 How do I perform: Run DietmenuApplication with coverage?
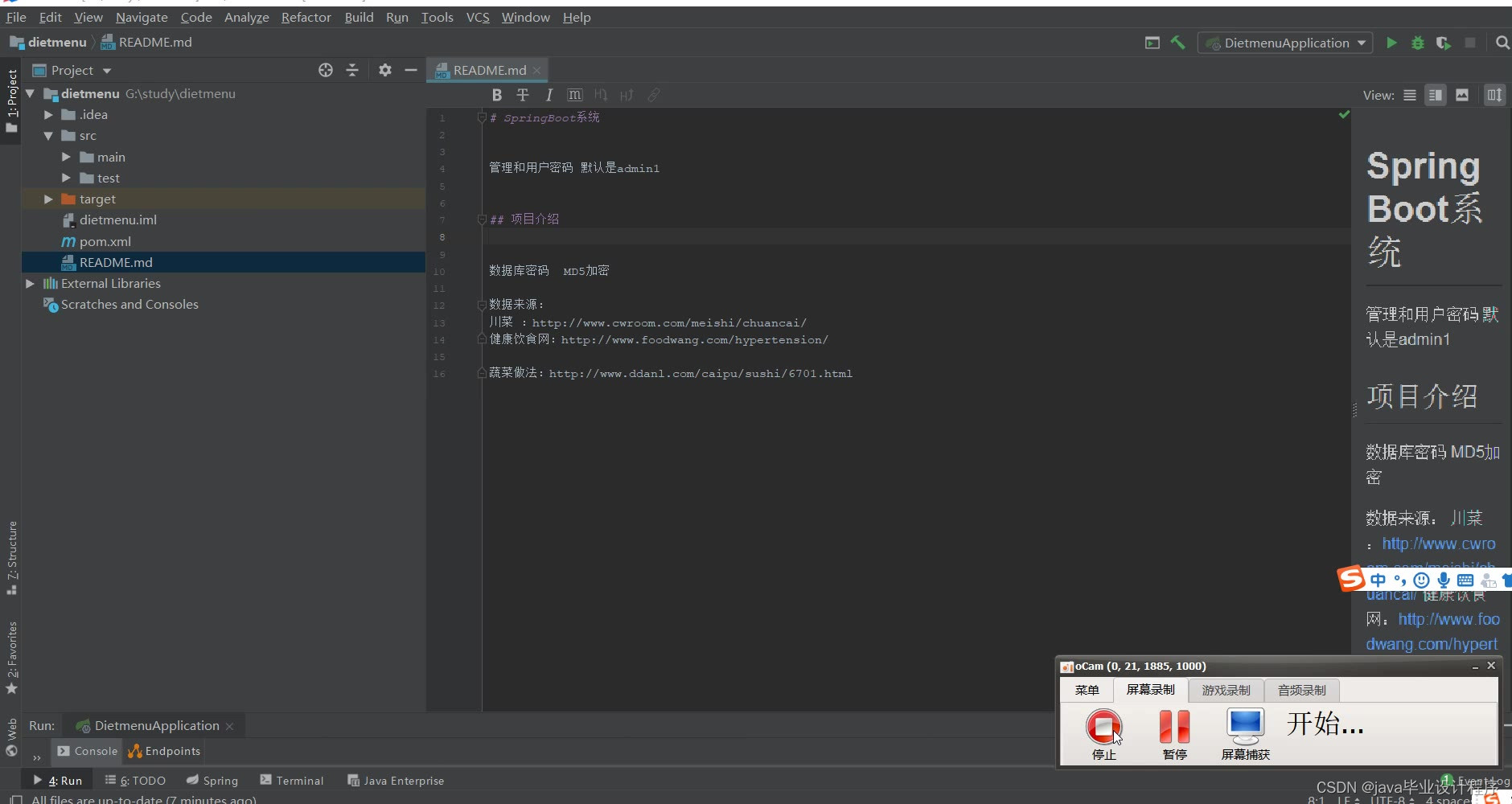tap(1444, 43)
